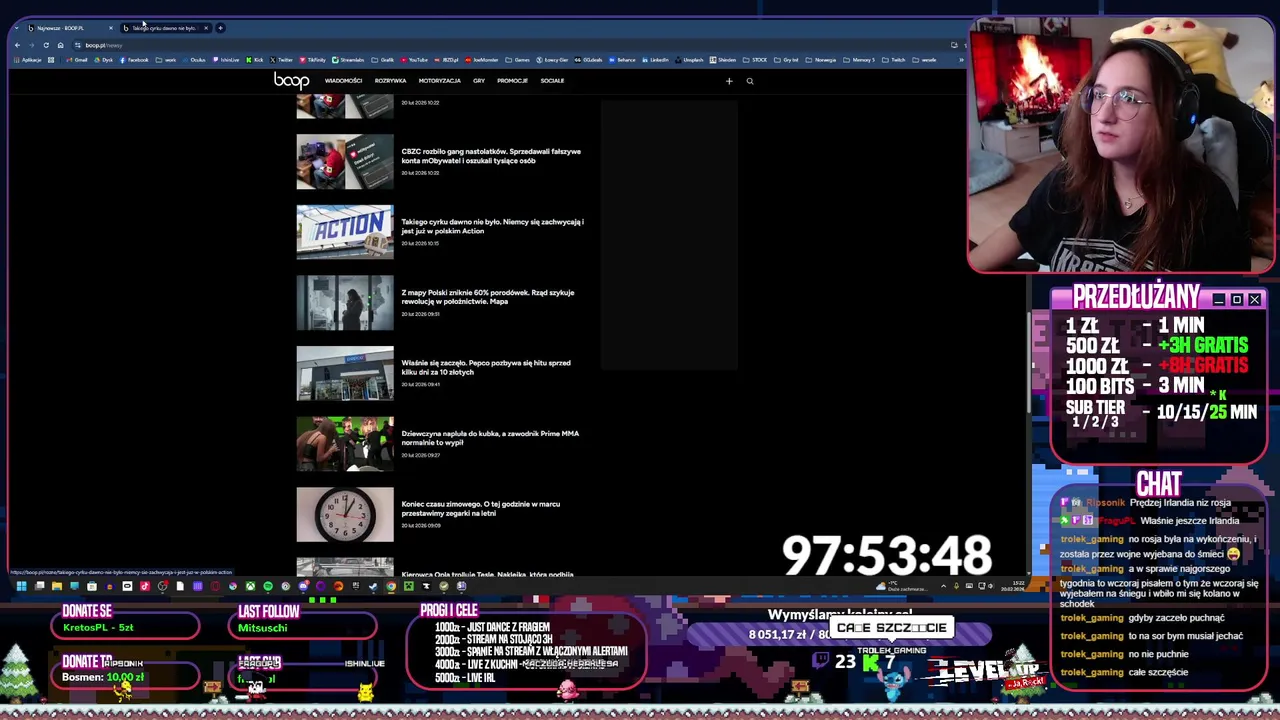The width and height of the screenshot is (1280, 720).
Task: Open the Windows Start menu
Action: pos(21,586)
